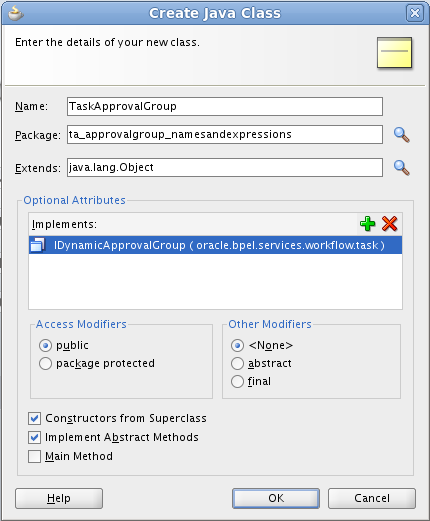Focus the Name field containing TaskApprovalGroup
The height and width of the screenshot is (521, 430).
click(225, 106)
